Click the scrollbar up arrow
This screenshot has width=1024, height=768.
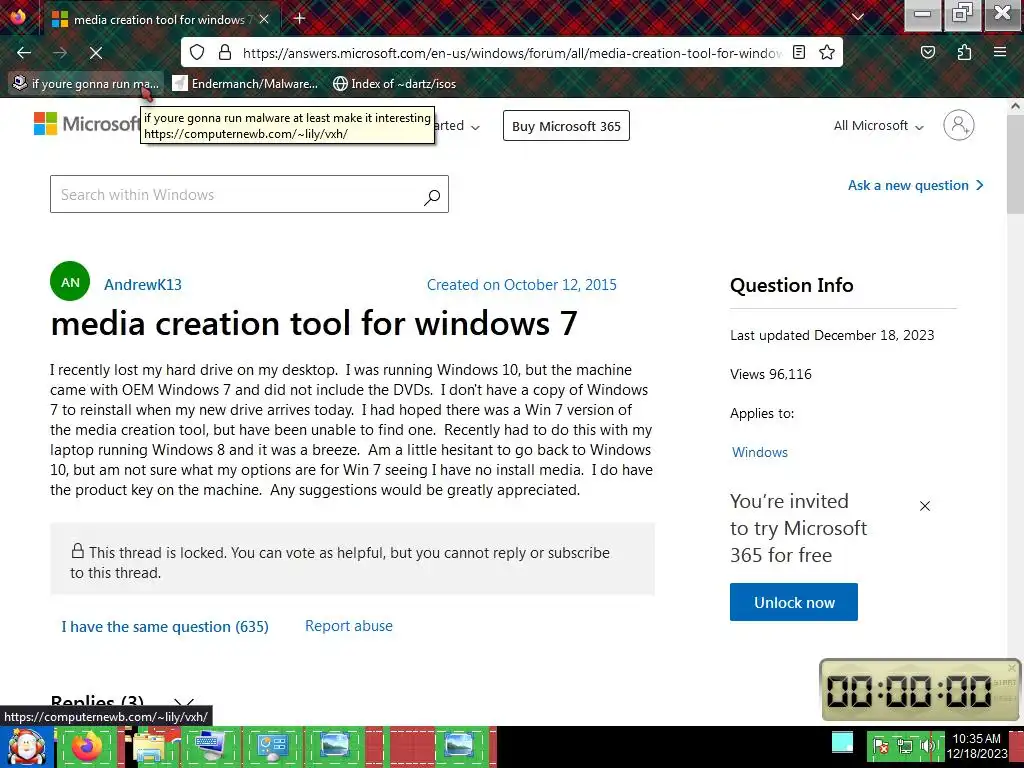click(x=1015, y=105)
